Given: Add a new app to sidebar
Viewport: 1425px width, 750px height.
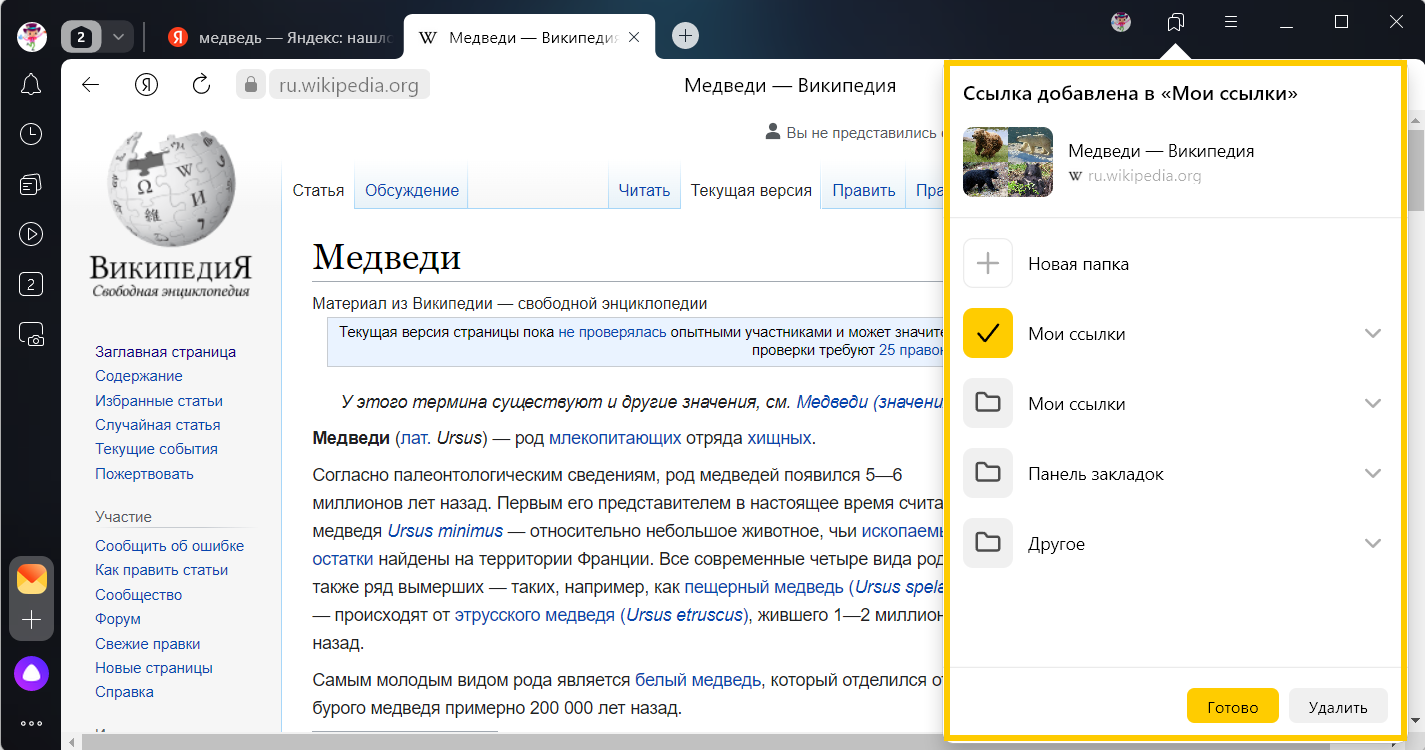Looking at the screenshot, I should coord(31,620).
